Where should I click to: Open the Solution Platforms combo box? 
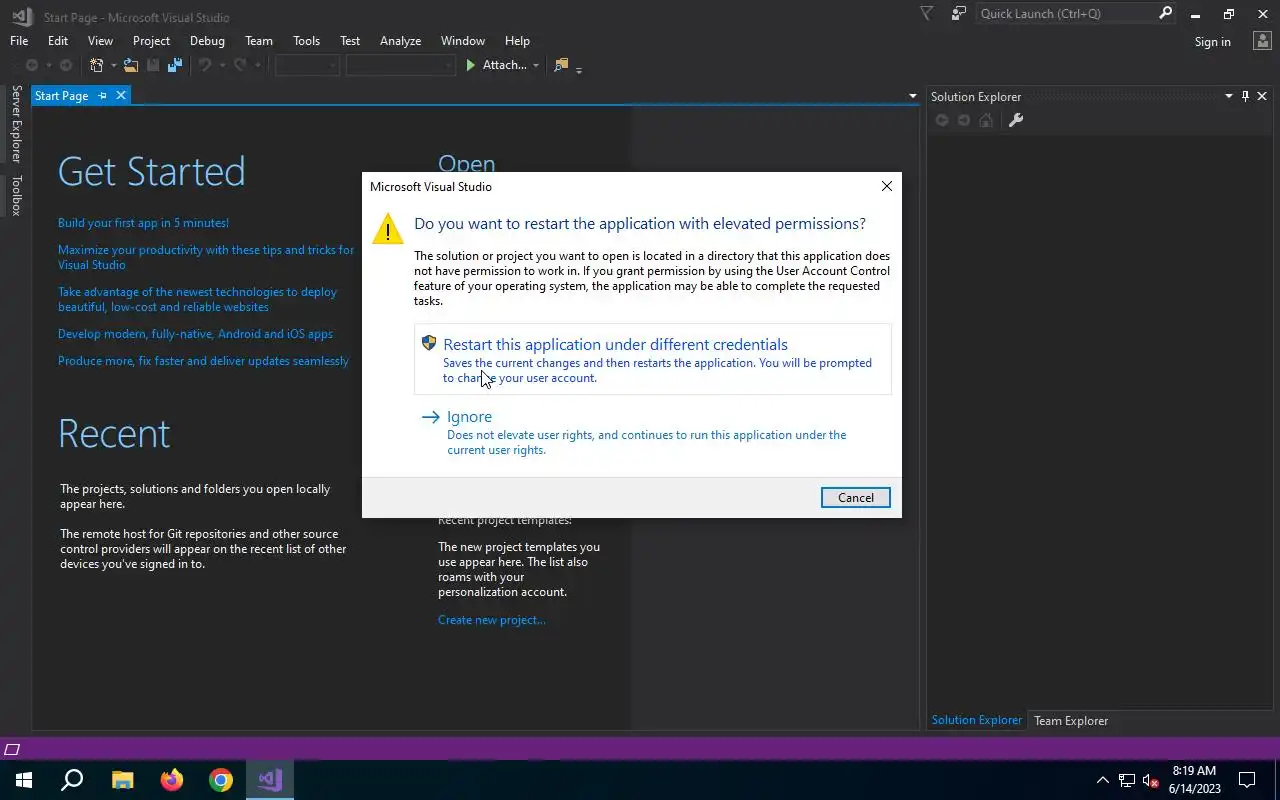point(400,65)
